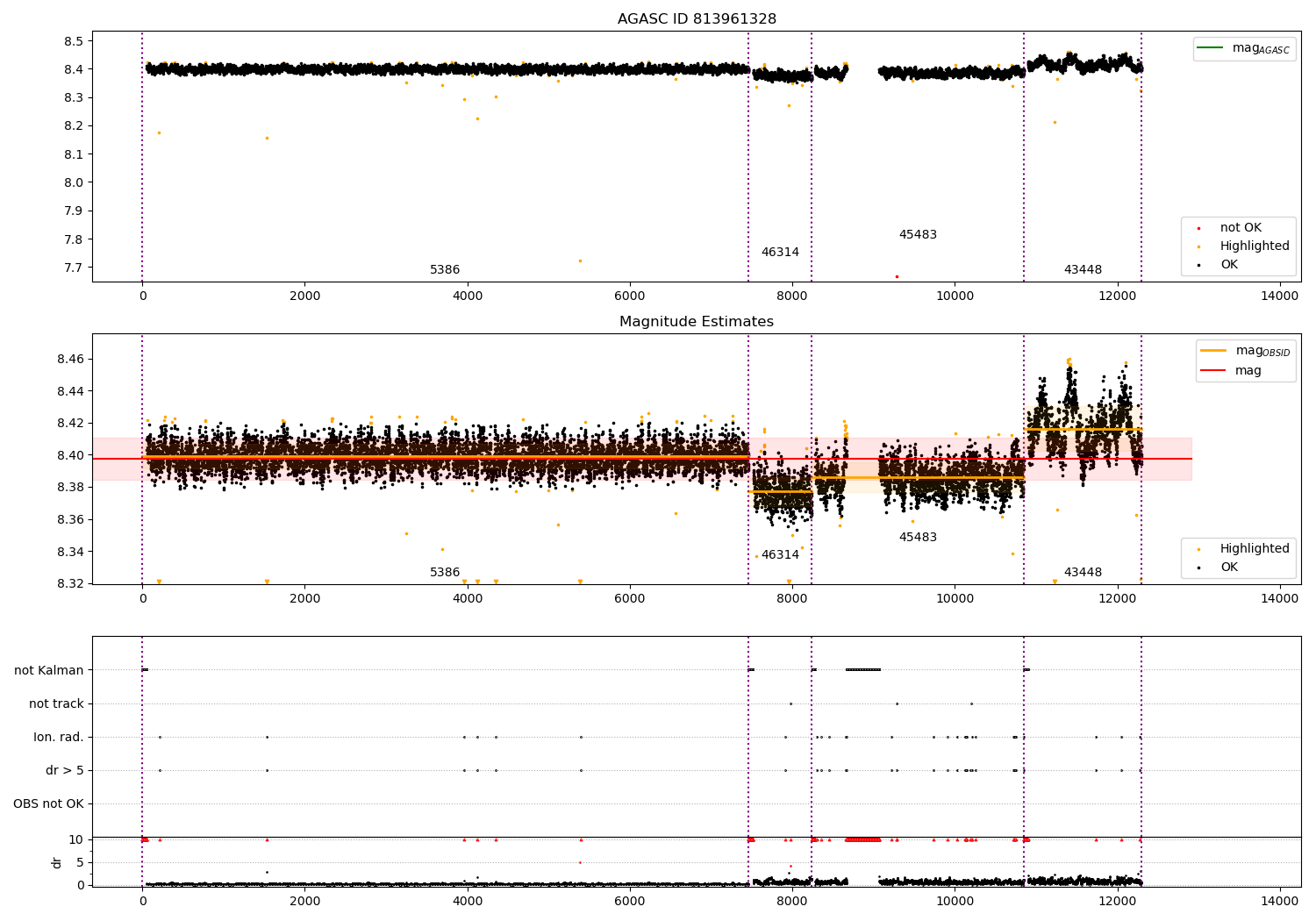This screenshot has height=921, width=1316.
Task: Click observation label 43448 in the top plot
Action: point(1083,270)
